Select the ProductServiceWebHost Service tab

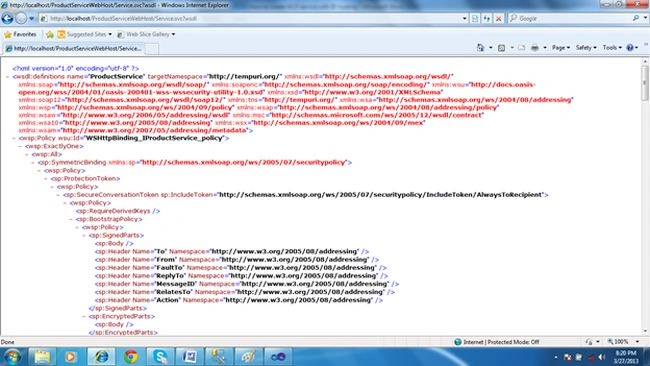[x=74, y=48]
